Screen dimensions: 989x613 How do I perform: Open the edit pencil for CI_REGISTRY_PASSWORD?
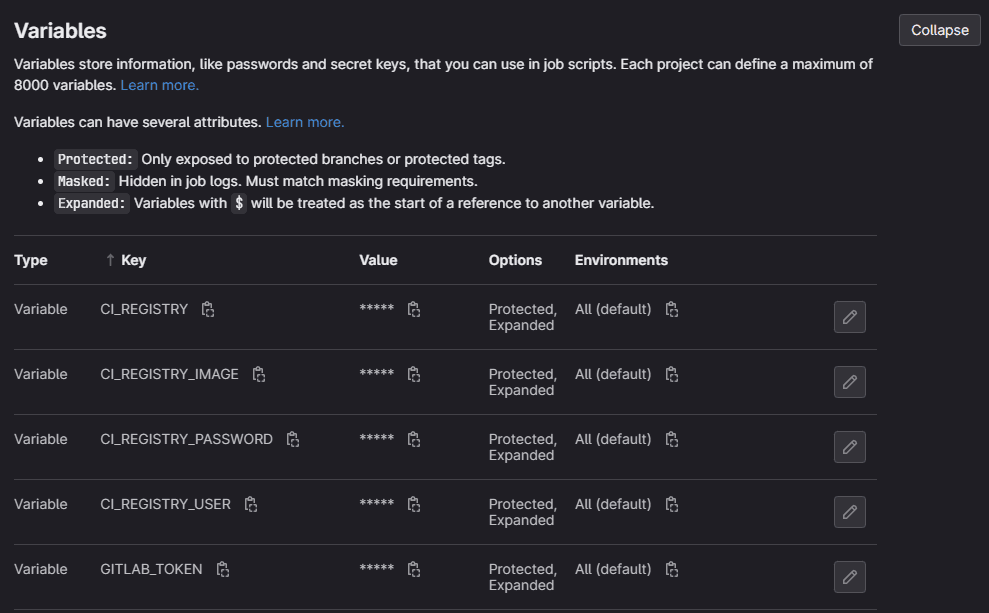click(x=849, y=447)
